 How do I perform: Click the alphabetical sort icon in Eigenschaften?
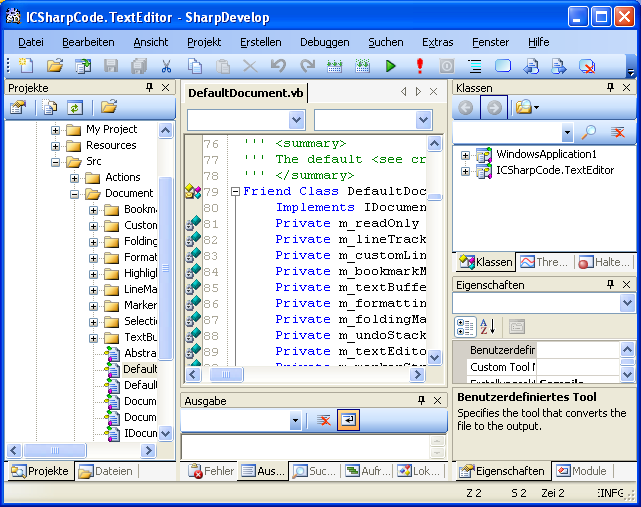(488, 327)
